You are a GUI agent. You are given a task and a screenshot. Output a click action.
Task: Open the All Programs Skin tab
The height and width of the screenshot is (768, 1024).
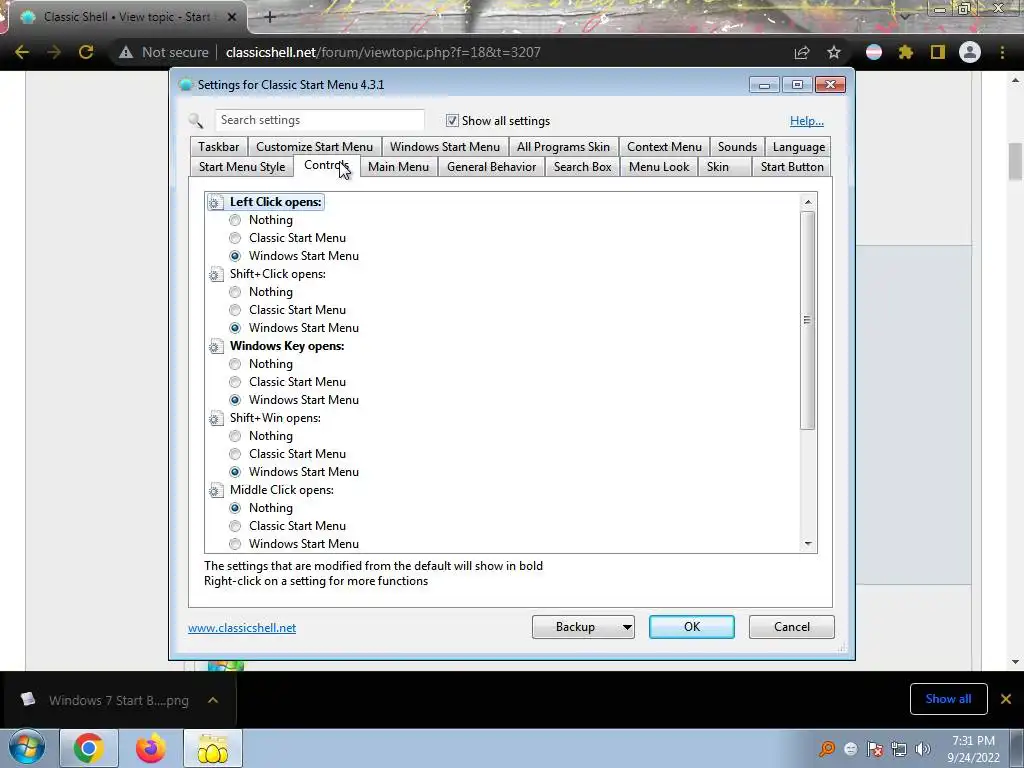pyautogui.click(x=563, y=147)
